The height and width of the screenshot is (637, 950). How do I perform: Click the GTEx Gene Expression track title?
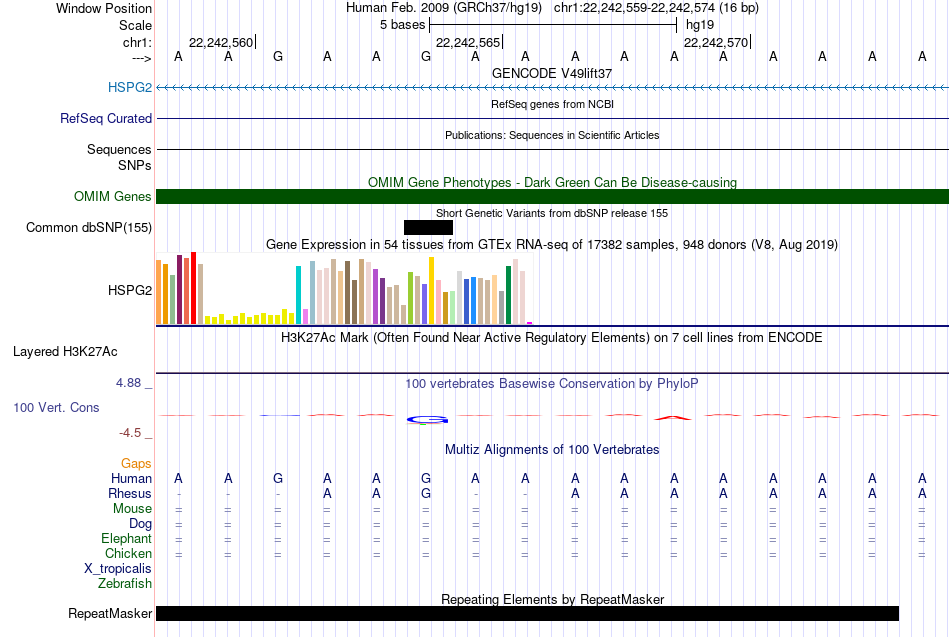552,245
